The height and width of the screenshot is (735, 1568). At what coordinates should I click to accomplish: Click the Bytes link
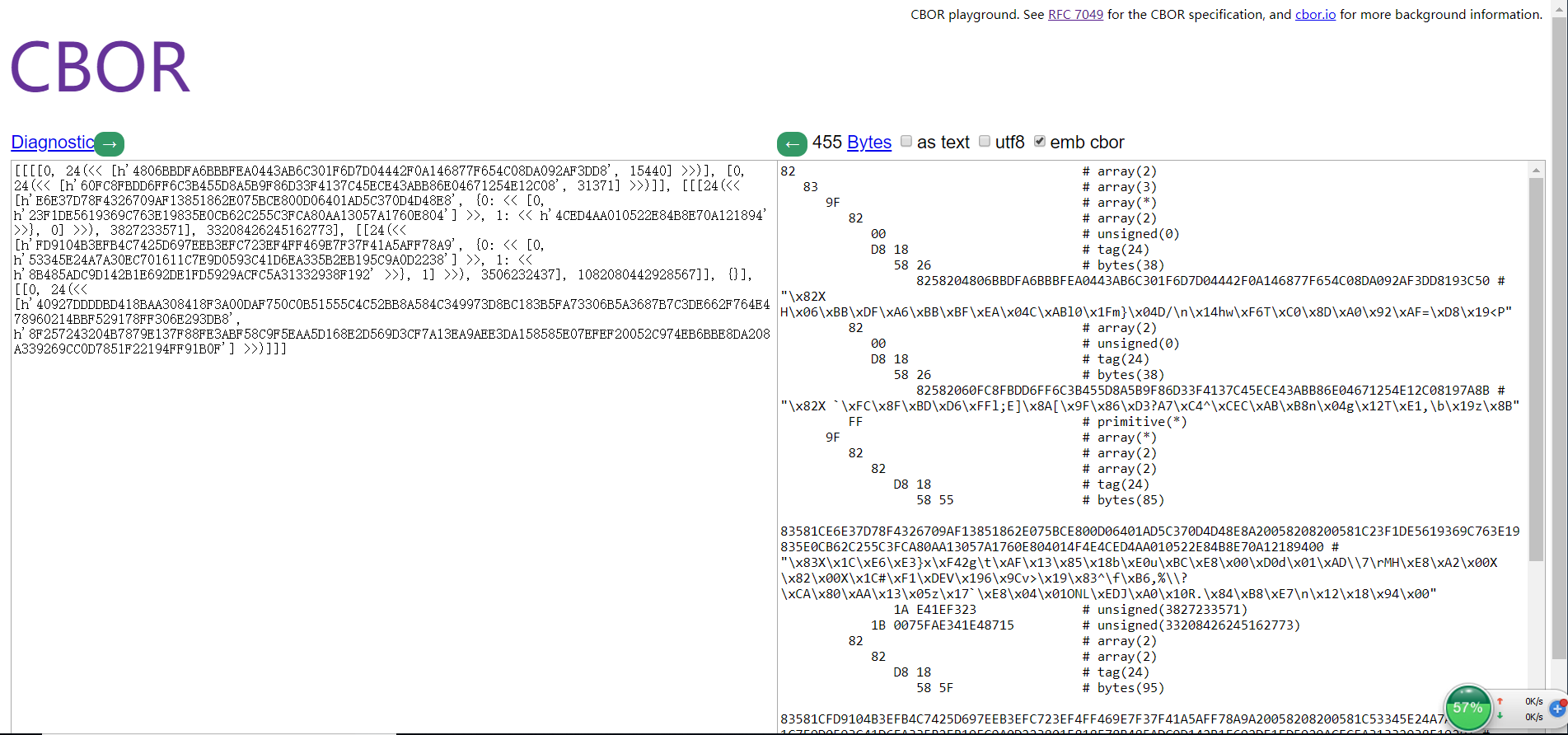[869, 143]
